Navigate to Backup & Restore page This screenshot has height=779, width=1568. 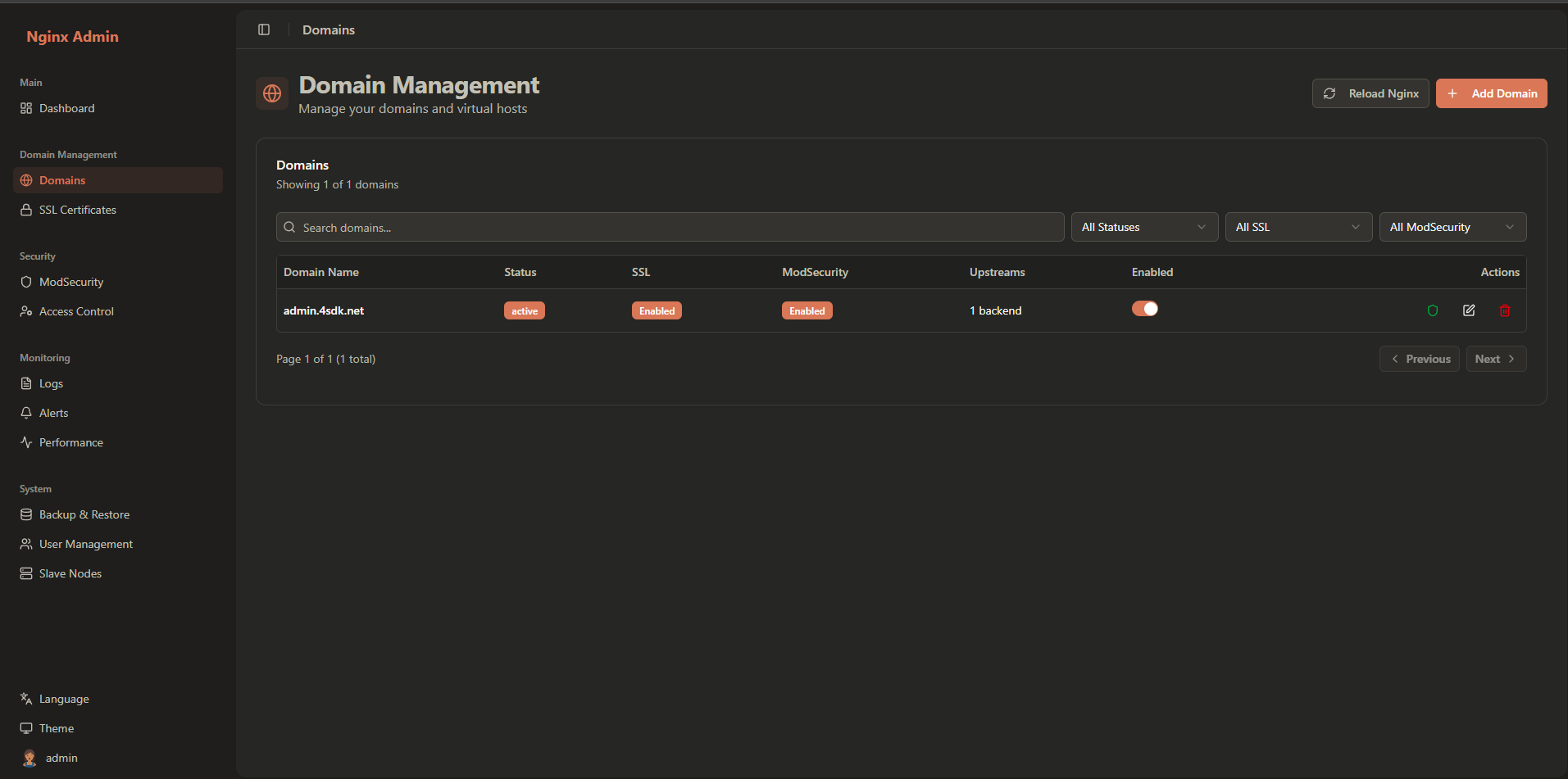click(x=84, y=514)
